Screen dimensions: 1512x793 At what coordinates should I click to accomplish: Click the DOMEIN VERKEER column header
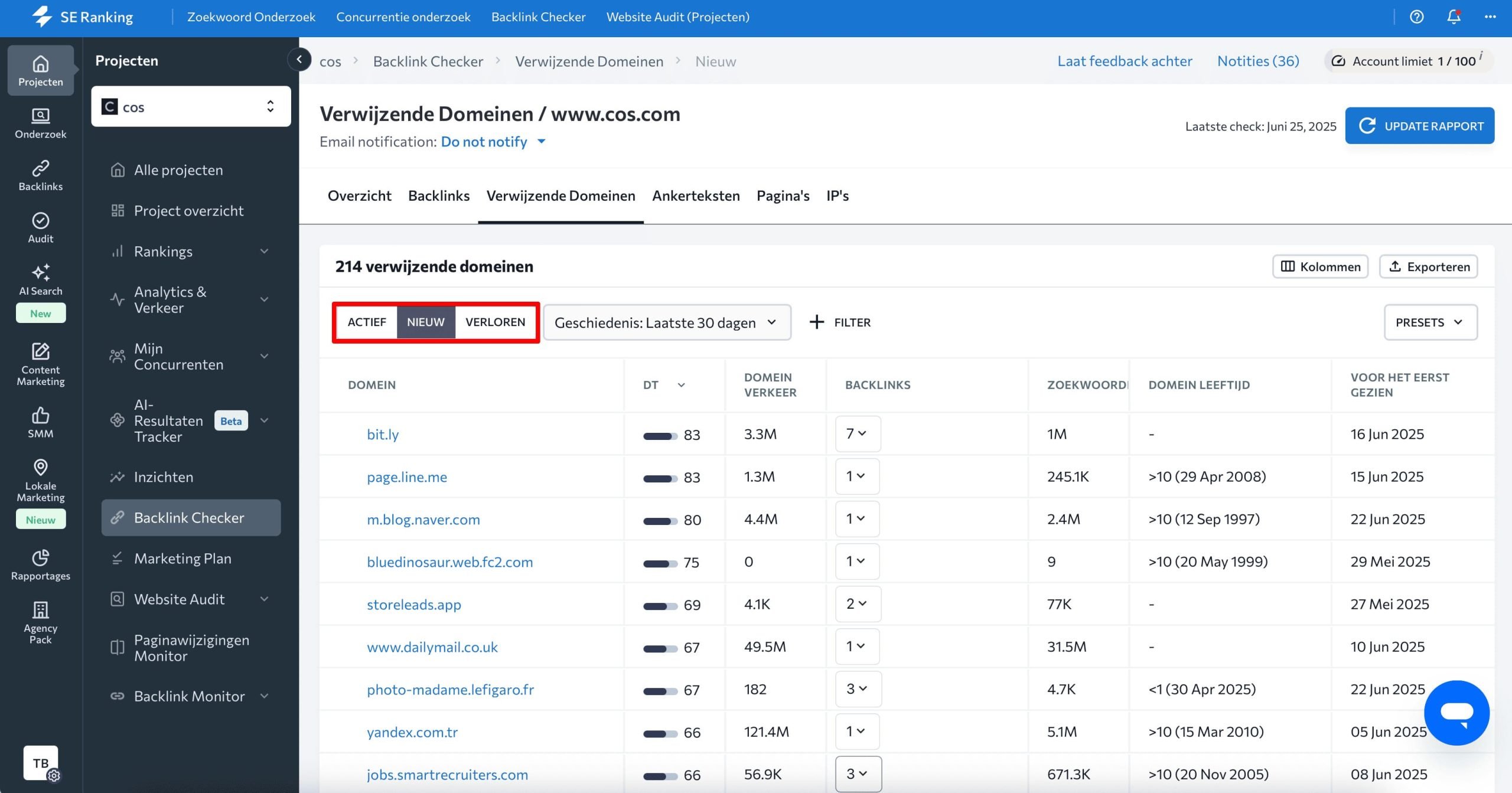pyautogui.click(x=770, y=385)
